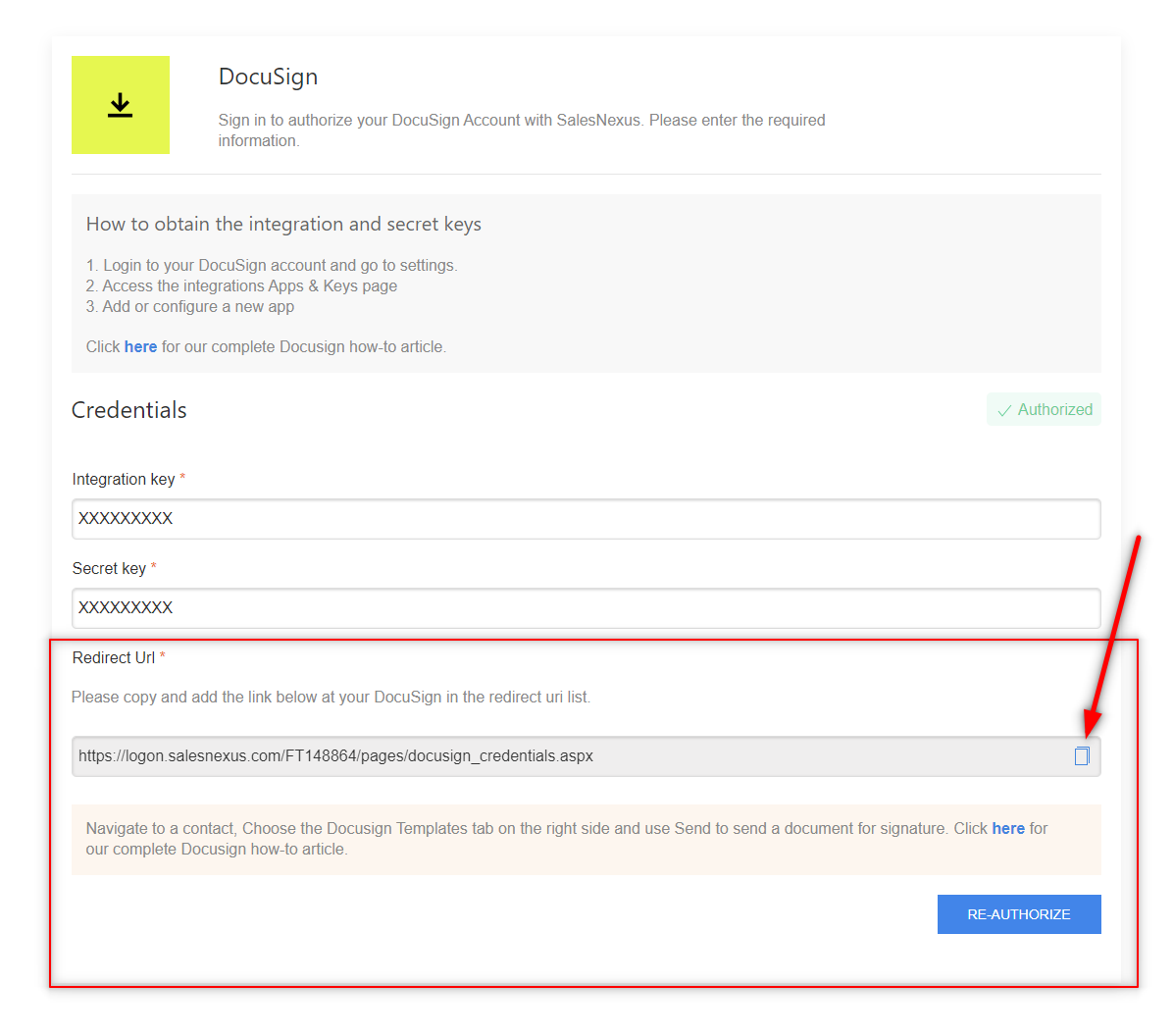Click the DocuSign title heading
This screenshot has width=1173, height=1036.
(268, 77)
